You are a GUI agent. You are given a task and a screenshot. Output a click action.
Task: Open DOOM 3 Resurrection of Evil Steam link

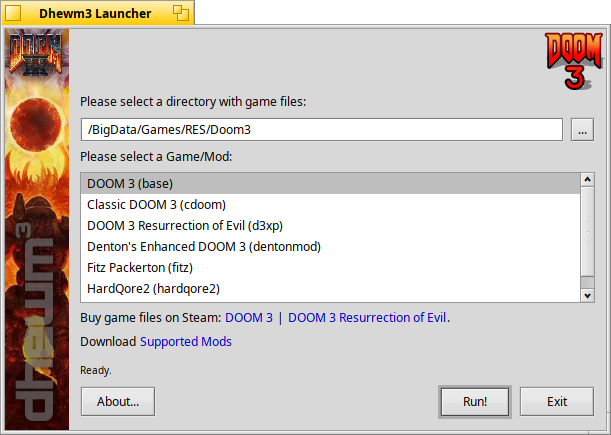367,318
